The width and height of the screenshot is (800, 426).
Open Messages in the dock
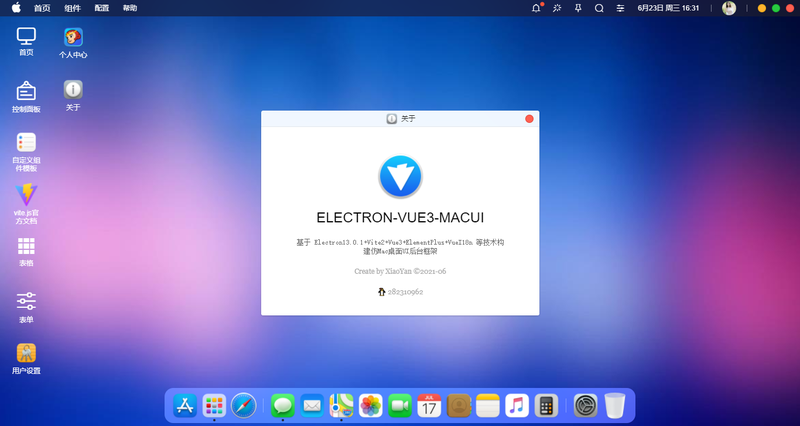coord(283,406)
